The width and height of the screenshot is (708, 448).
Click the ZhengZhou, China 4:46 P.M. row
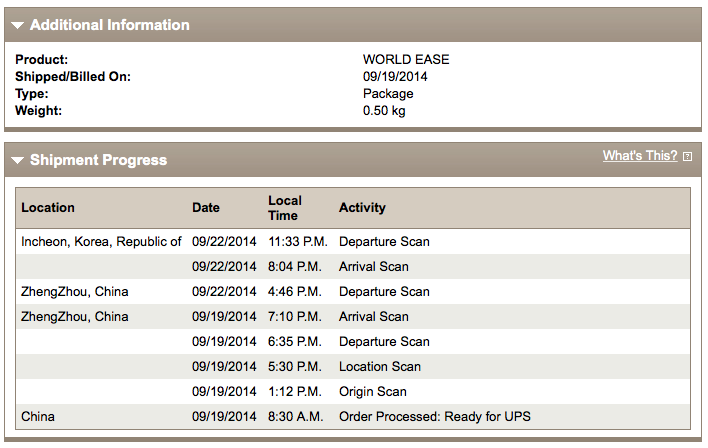[x=353, y=292]
